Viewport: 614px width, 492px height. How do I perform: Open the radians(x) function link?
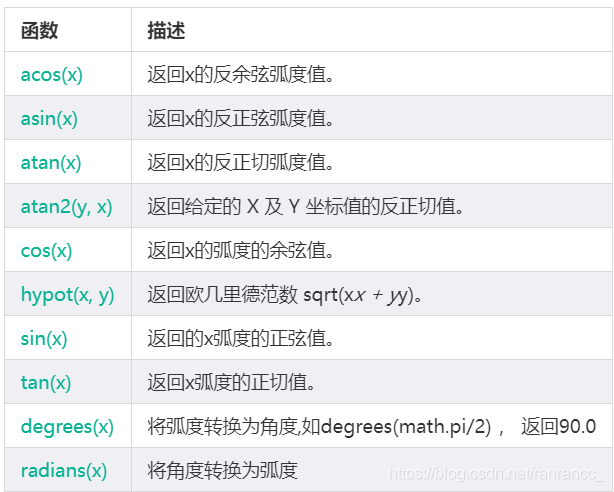point(64,470)
